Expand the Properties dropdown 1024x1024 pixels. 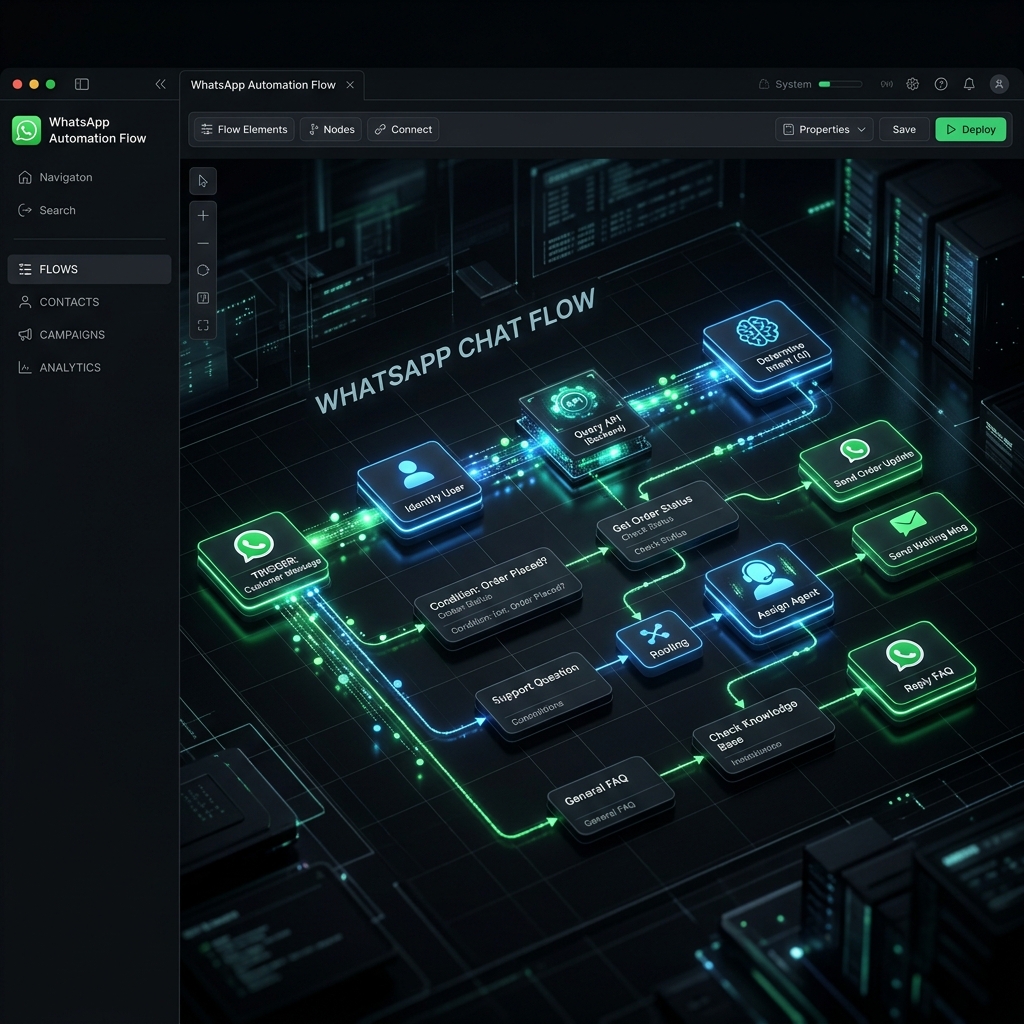pyautogui.click(x=824, y=129)
